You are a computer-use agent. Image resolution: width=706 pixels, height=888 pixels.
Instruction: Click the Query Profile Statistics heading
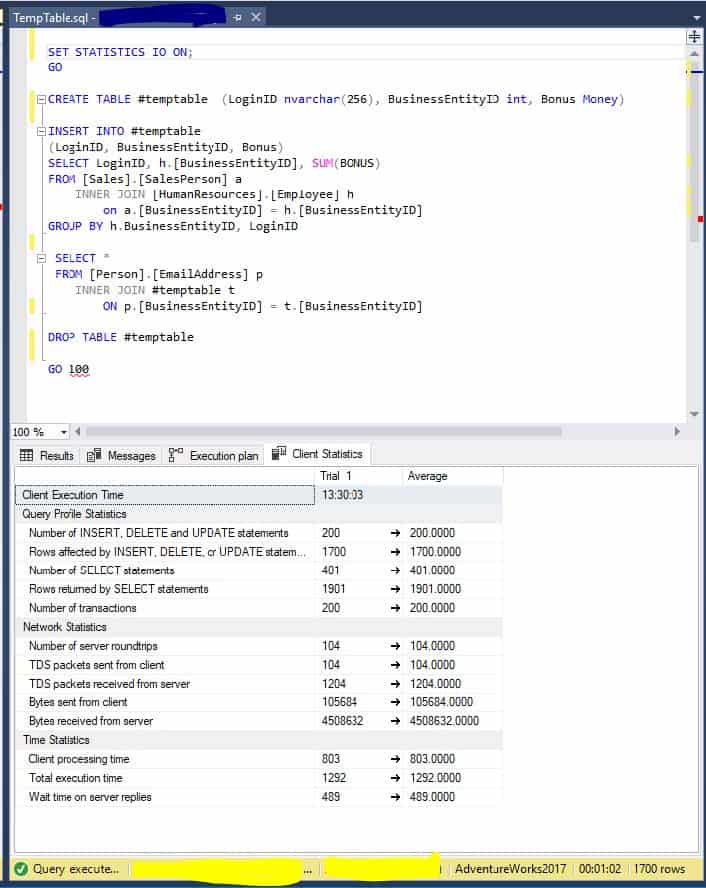(x=74, y=514)
